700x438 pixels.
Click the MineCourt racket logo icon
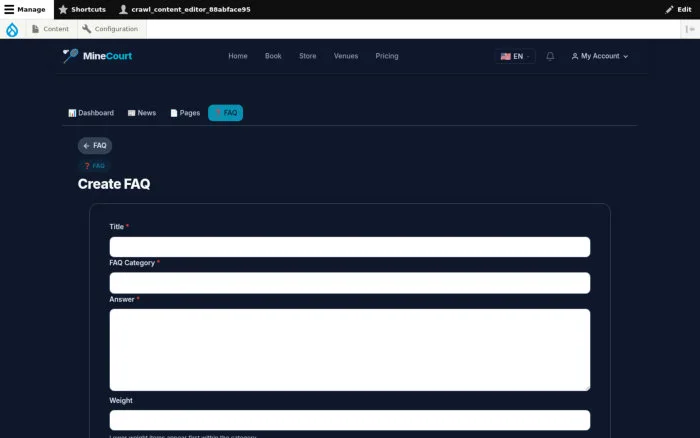(x=71, y=56)
